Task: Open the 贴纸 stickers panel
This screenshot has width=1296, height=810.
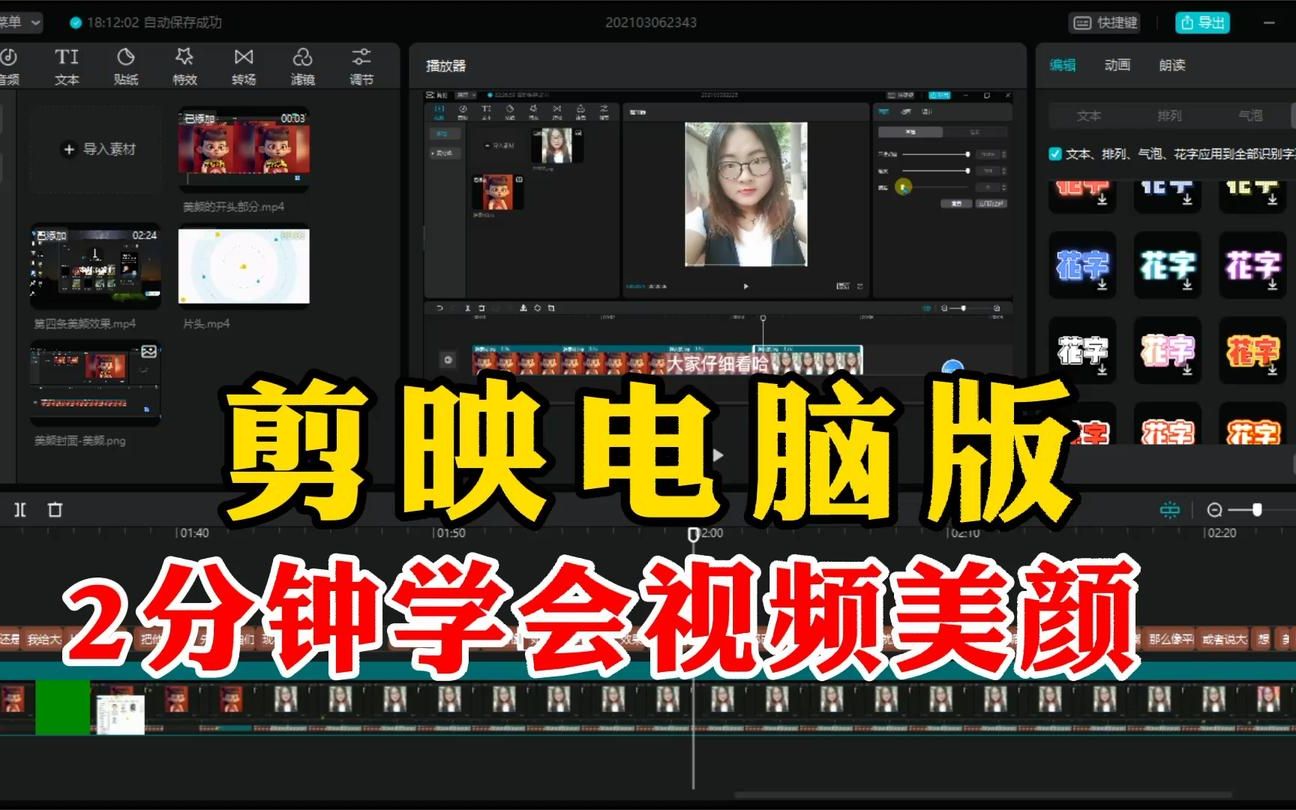Action: pyautogui.click(x=126, y=66)
